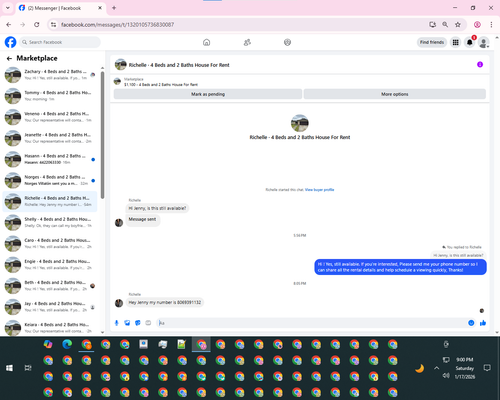Reload the page
500x400 pixels.
click(x=37, y=24)
